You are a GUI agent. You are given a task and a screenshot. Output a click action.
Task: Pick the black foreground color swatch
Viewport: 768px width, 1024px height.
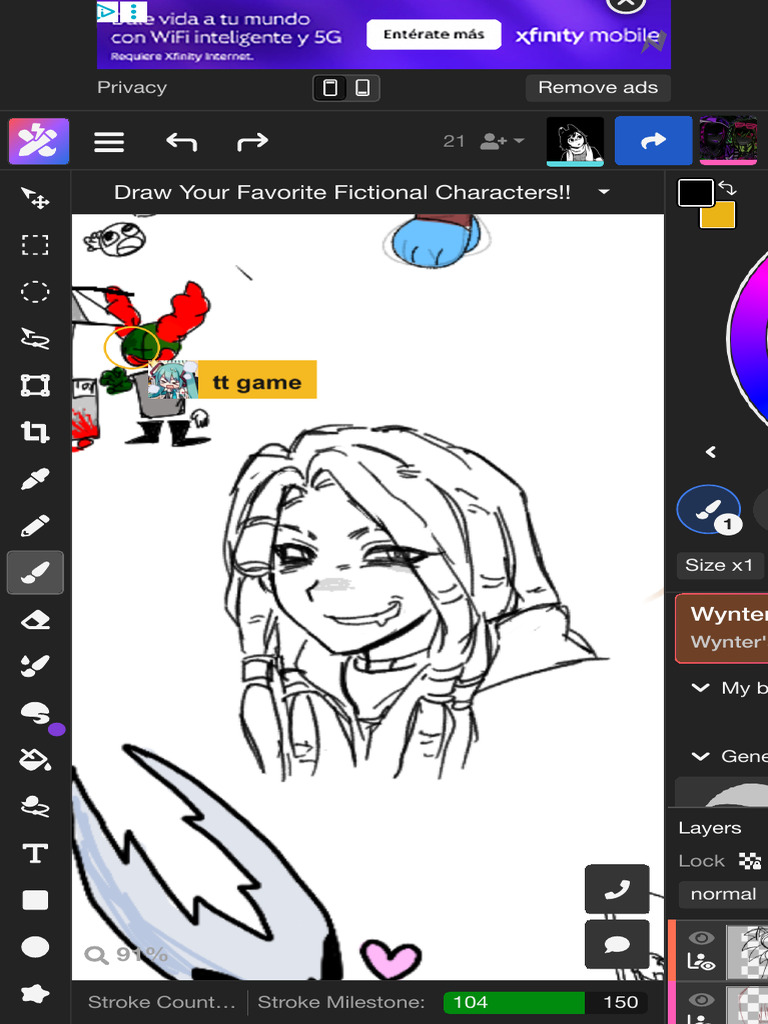coord(696,193)
